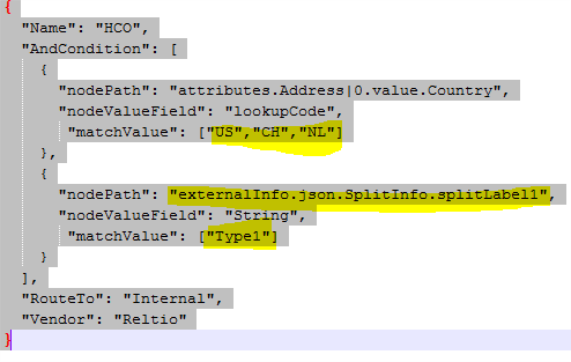Click the "lookupCode" value

coord(280,111)
